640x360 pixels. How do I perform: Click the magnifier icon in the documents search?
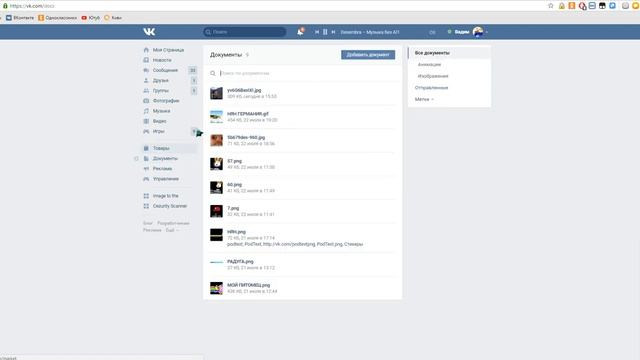pos(213,73)
